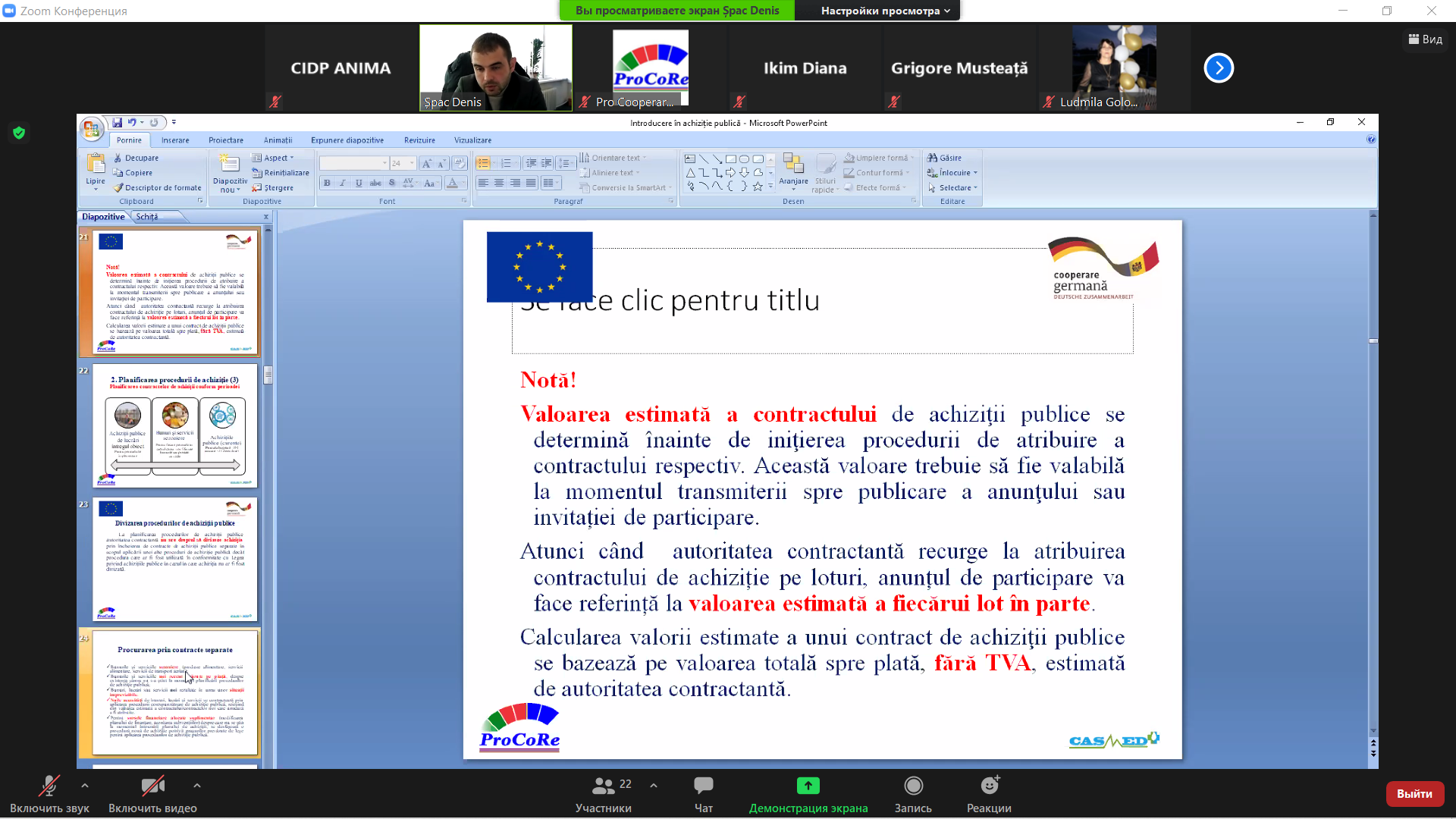Click the record meeting icon
The height and width of the screenshot is (819, 1456).
(x=913, y=786)
